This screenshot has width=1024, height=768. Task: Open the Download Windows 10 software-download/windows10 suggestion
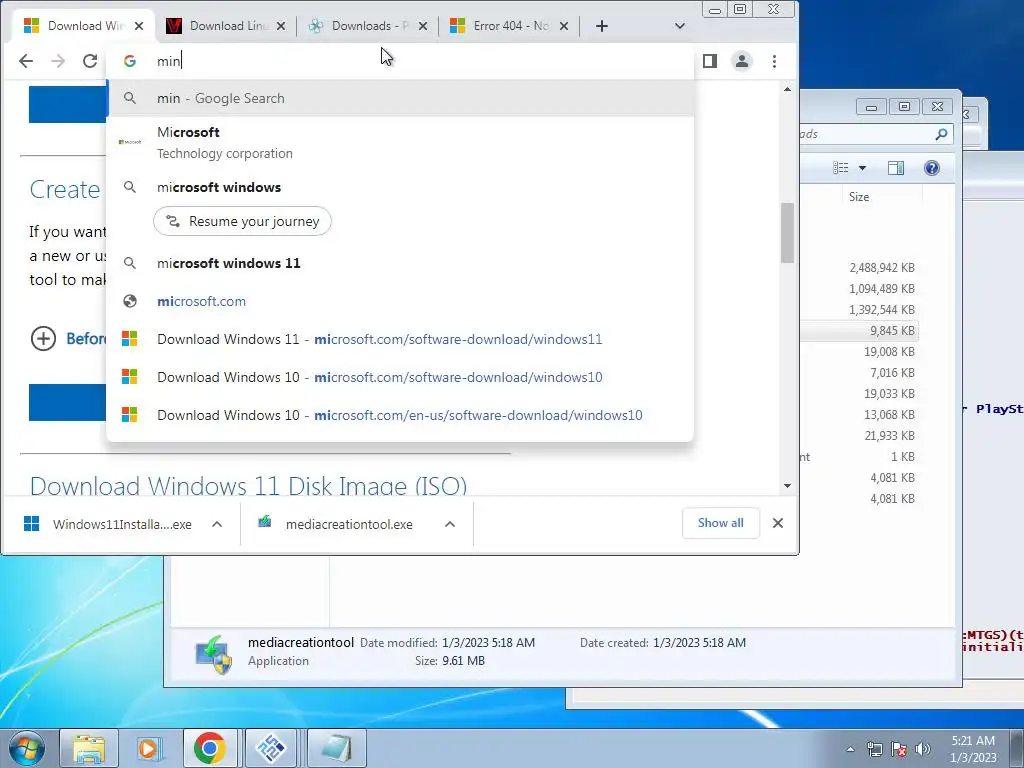tap(400, 377)
